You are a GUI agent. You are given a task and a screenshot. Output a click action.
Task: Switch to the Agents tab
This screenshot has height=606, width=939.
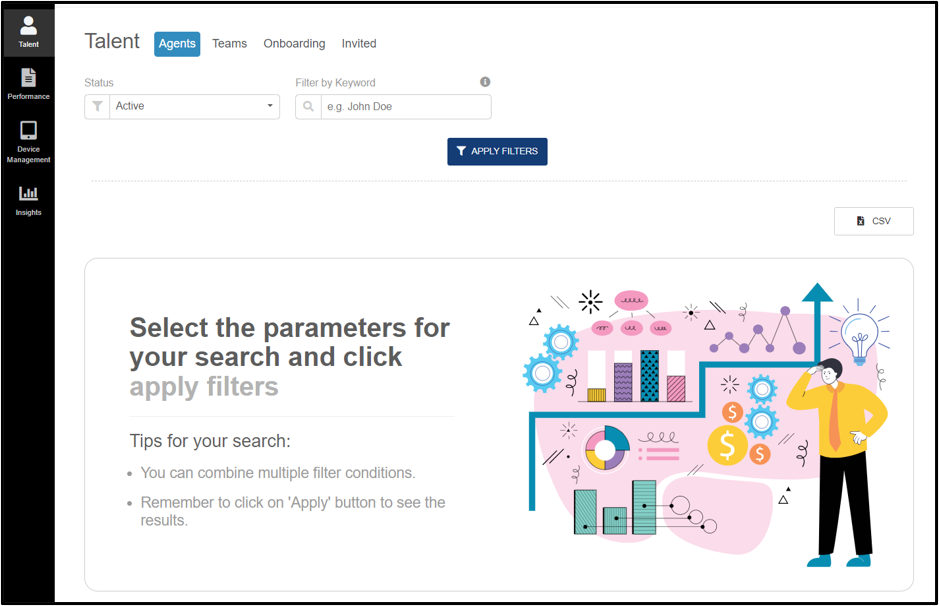pyautogui.click(x=177, y=44)
